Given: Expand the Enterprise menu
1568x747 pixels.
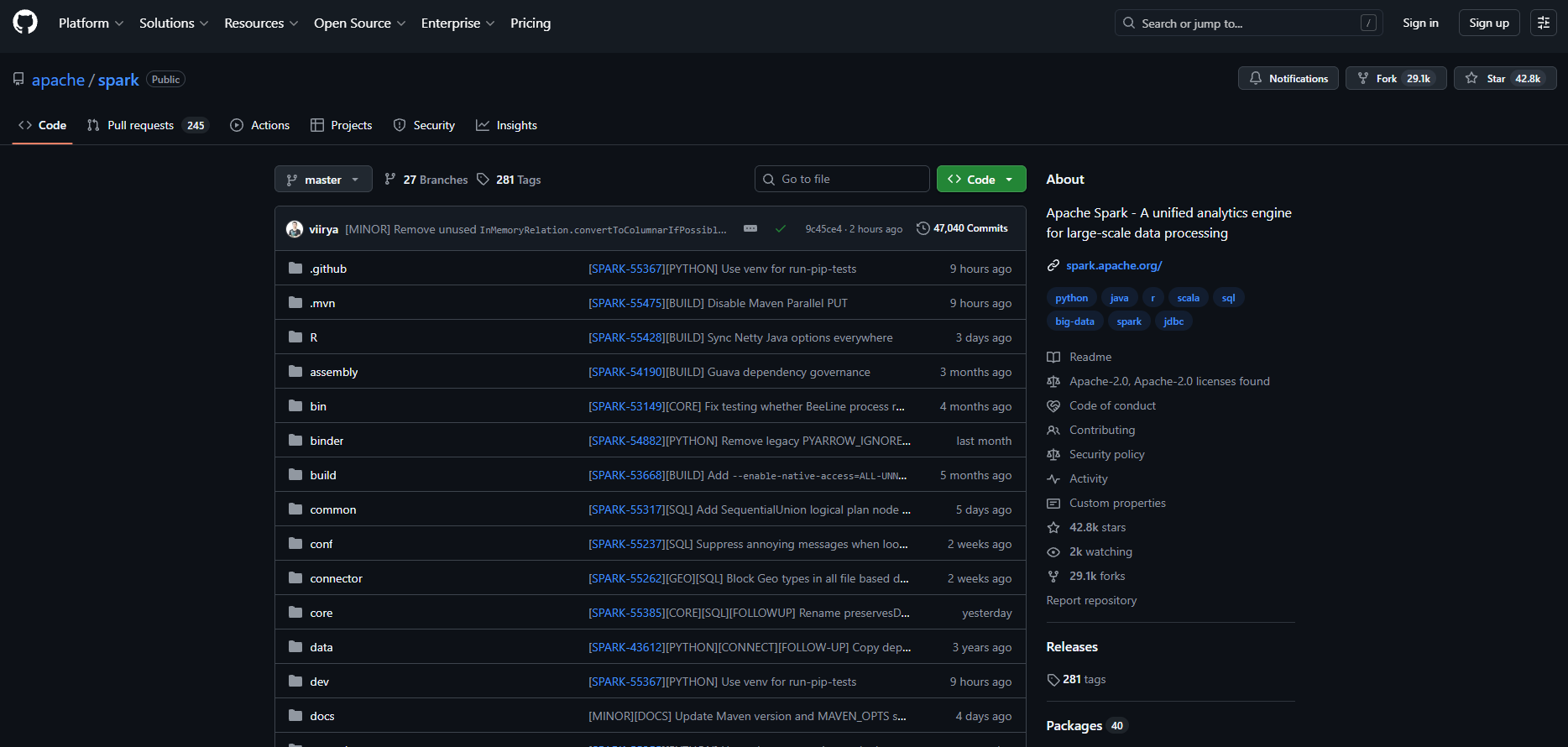Looking at the screenshot, I should pyautogui.click(x=457, y=23).
